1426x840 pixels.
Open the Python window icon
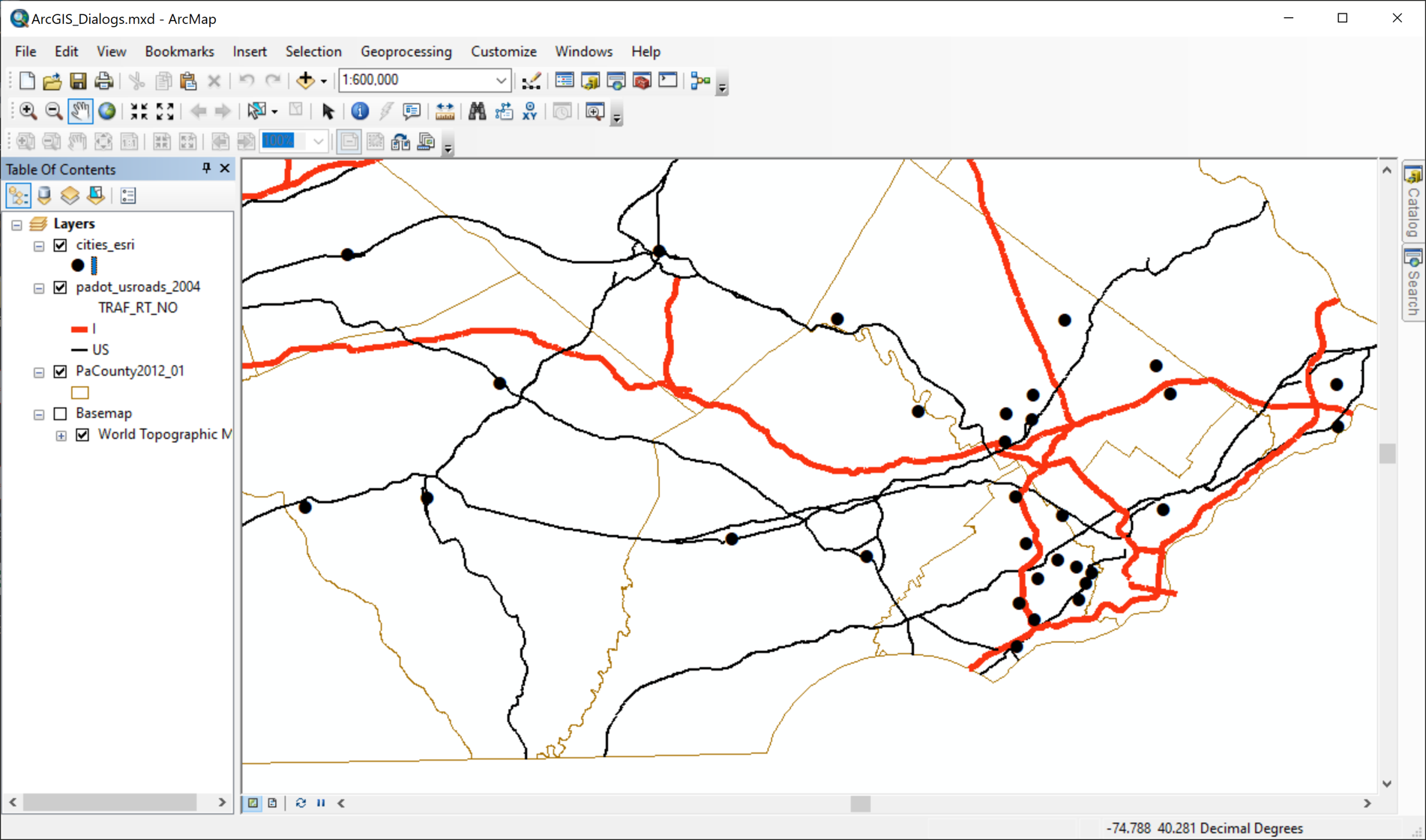click(x=668, y=80)
